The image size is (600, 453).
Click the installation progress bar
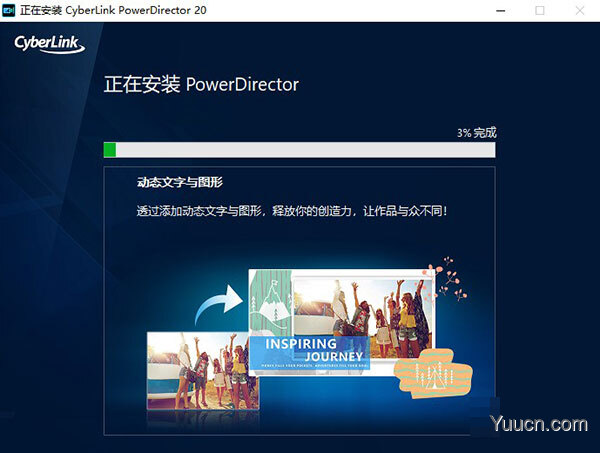[299, 150]
